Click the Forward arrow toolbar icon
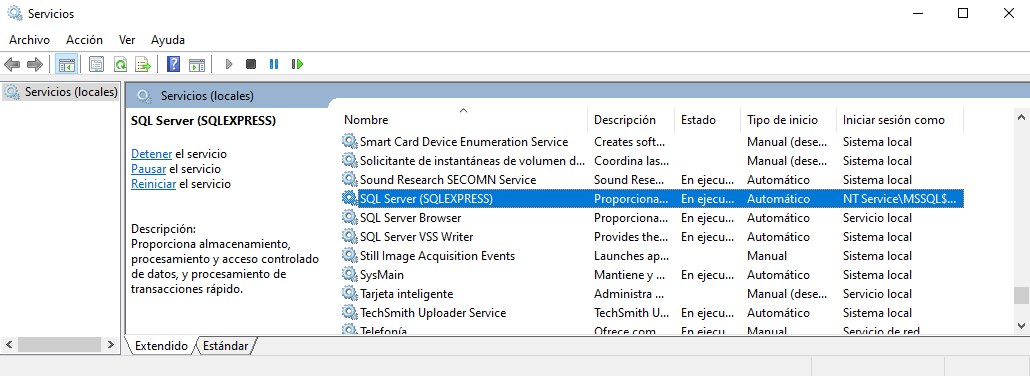 click(x=35, y=64)
